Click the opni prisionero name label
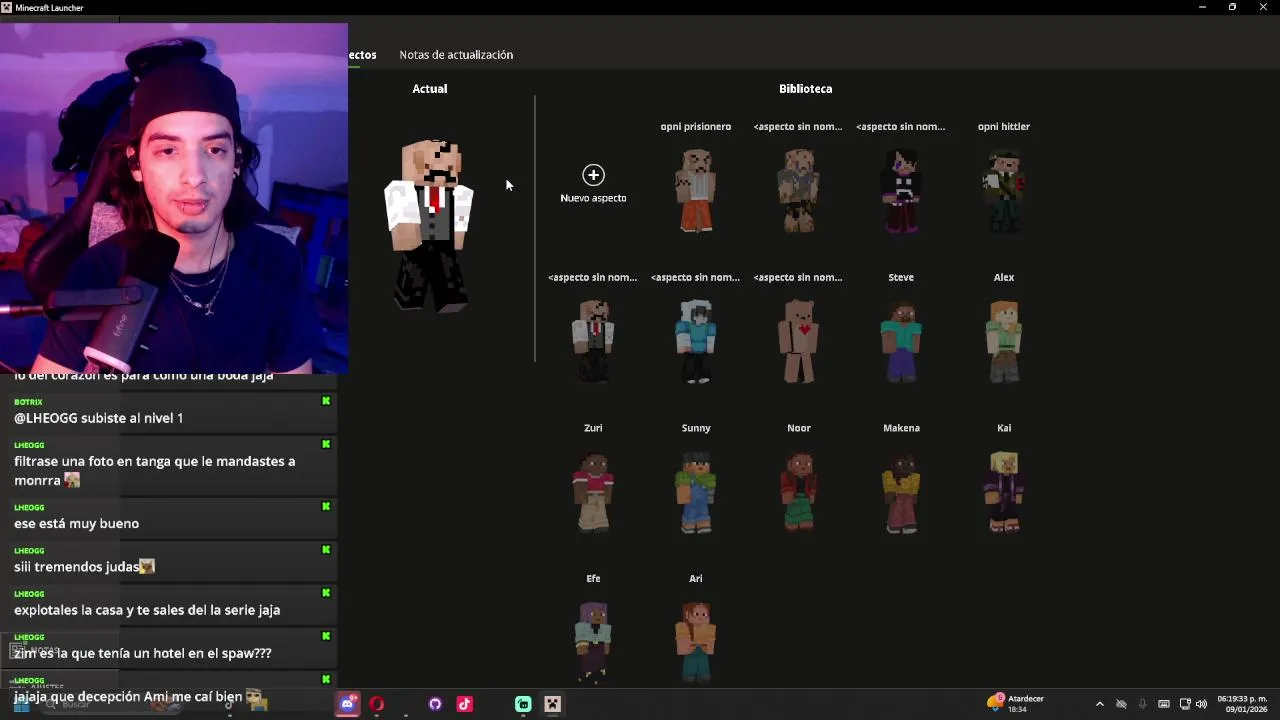Screen dimensions: 1280x720 [x=696, y=127]
